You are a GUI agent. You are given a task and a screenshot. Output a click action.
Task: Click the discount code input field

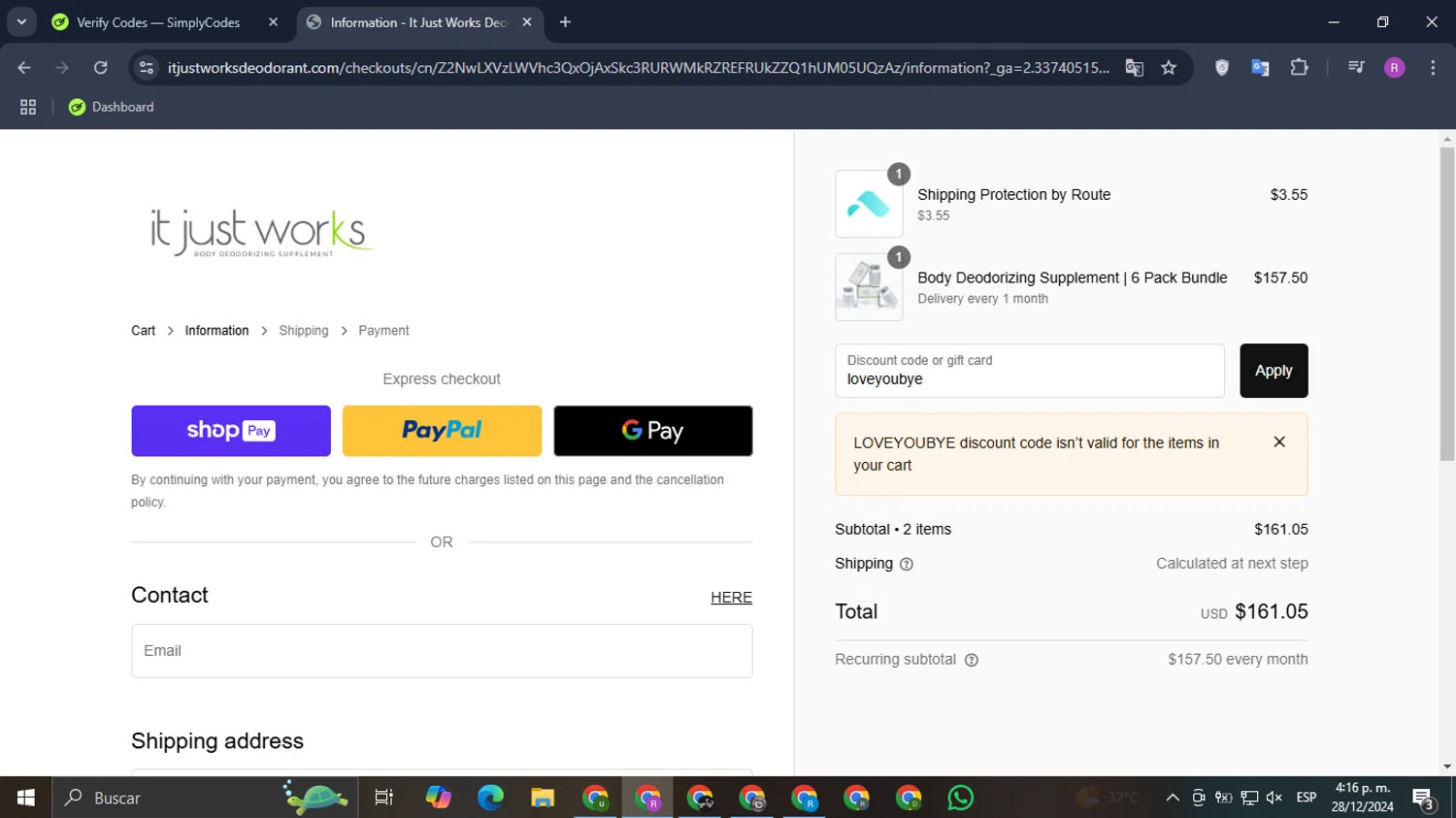pyautogui.click(x=1030, y=371)
